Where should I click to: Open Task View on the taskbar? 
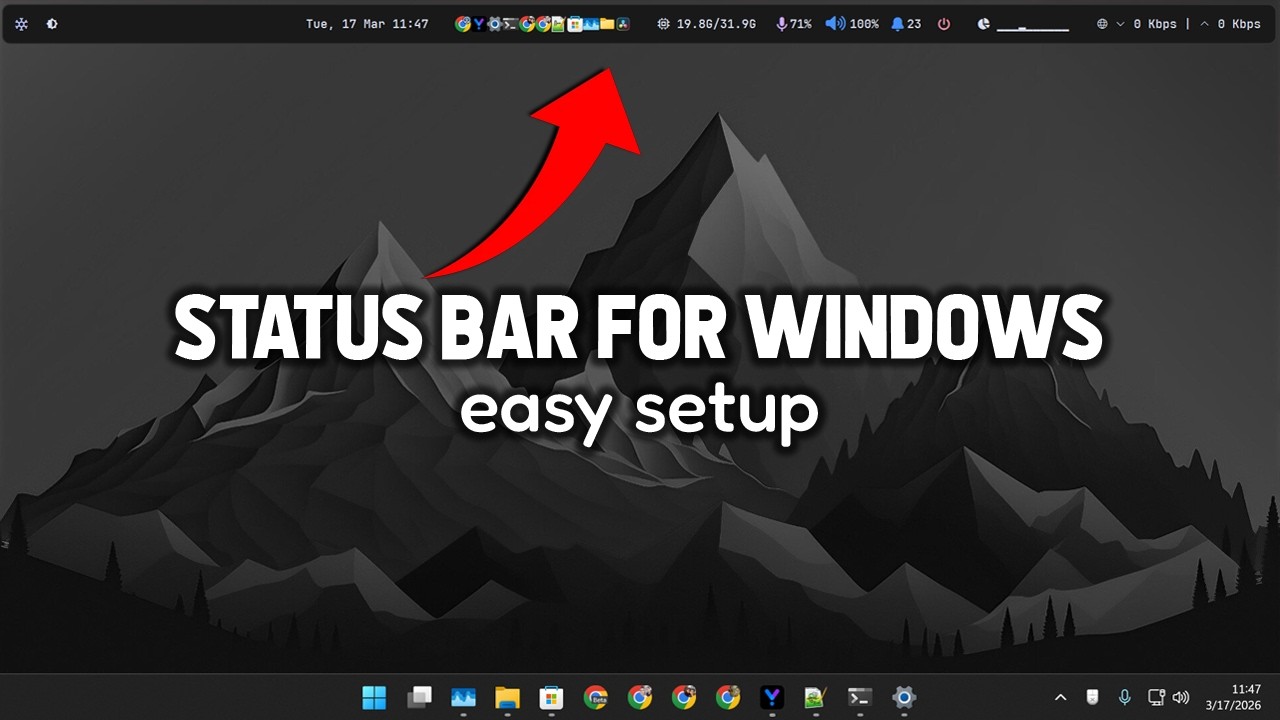point(419,697)
